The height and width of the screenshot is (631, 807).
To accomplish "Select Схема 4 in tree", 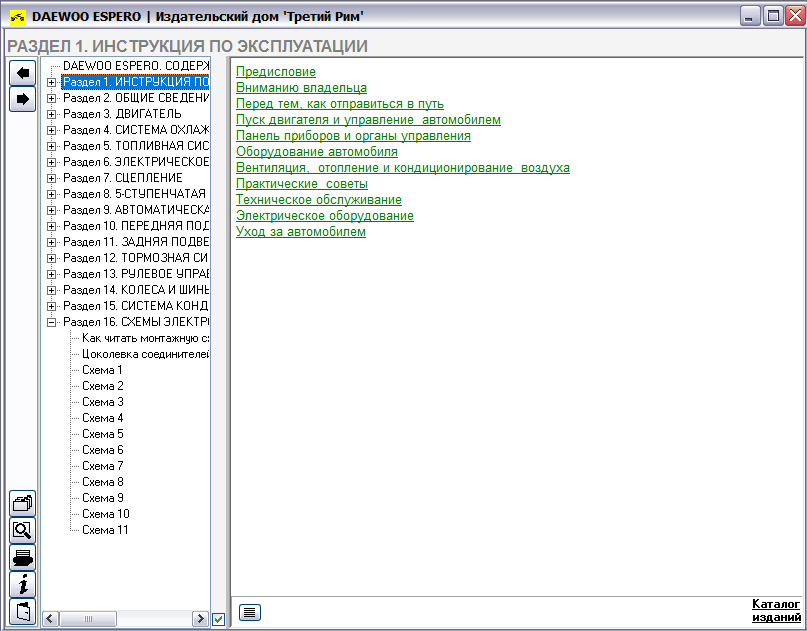I will [x=102, y=418].
